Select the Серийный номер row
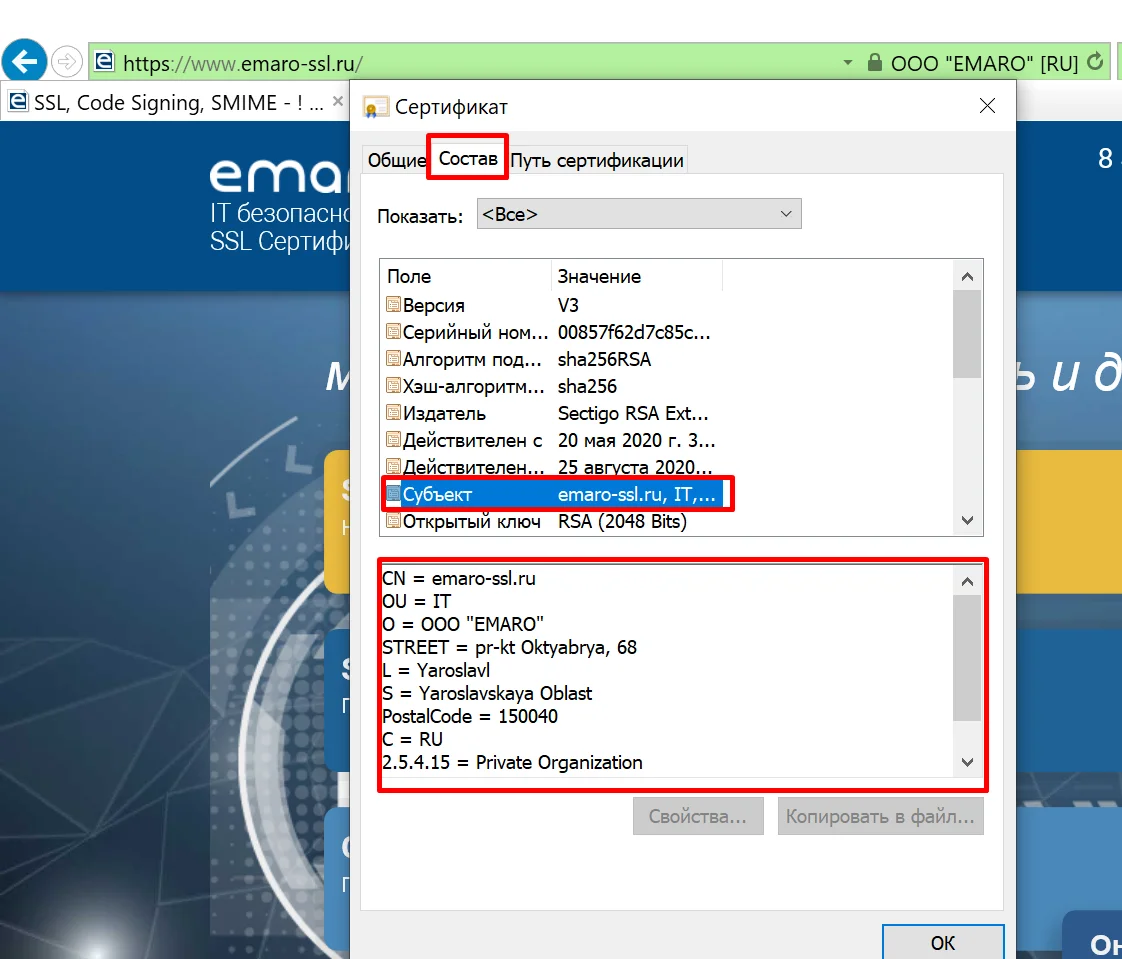The height and width of the screenshot is (959, 1122). (x=552, y=332)
